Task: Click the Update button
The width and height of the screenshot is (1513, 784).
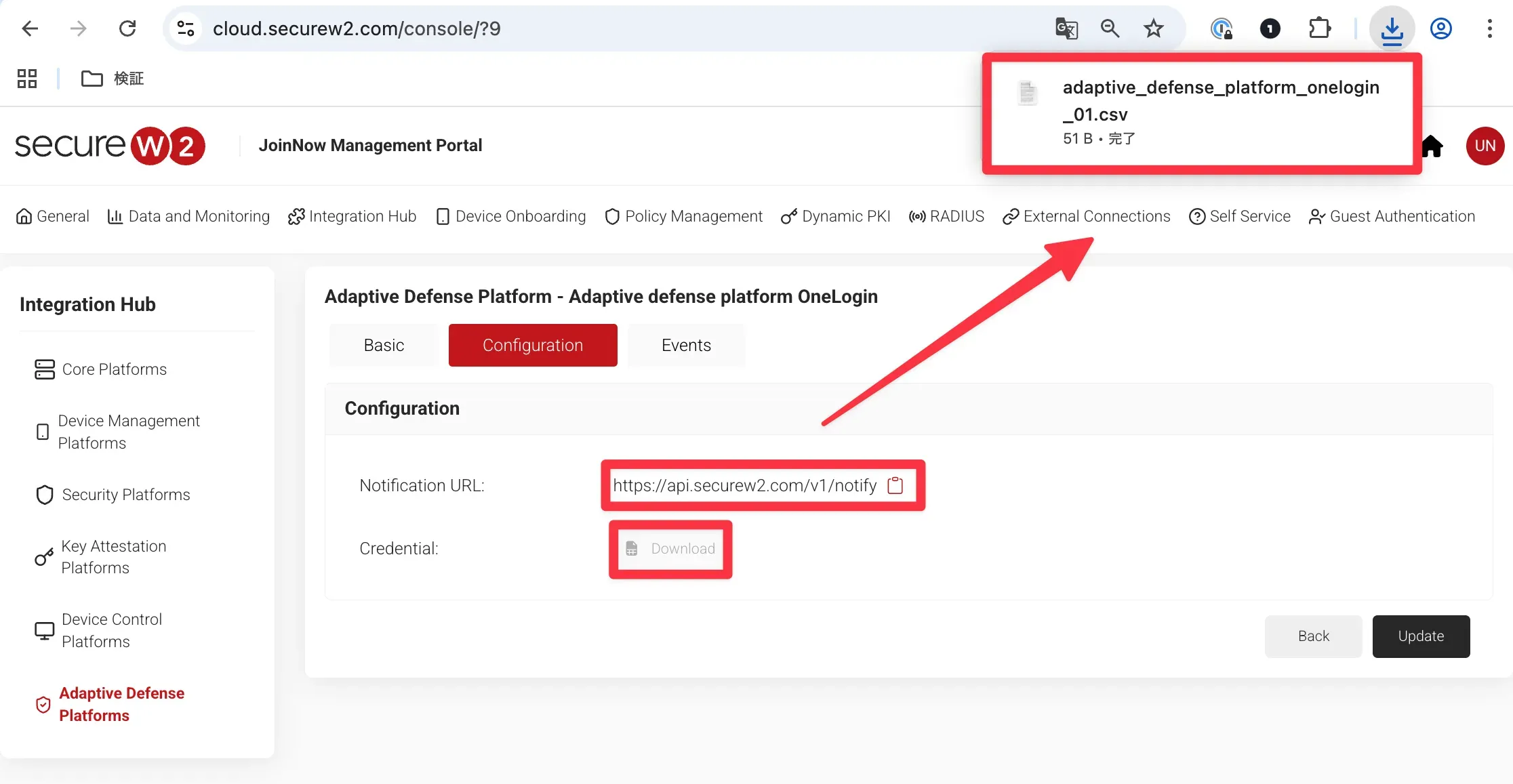Action: pyautogui.click(x=1421, y=636)
